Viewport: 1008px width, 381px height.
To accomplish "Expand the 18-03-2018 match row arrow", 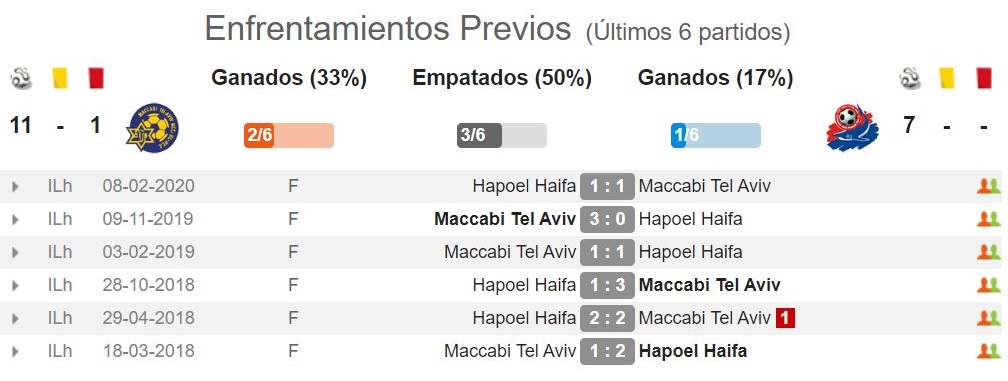I will click(15, 351).
